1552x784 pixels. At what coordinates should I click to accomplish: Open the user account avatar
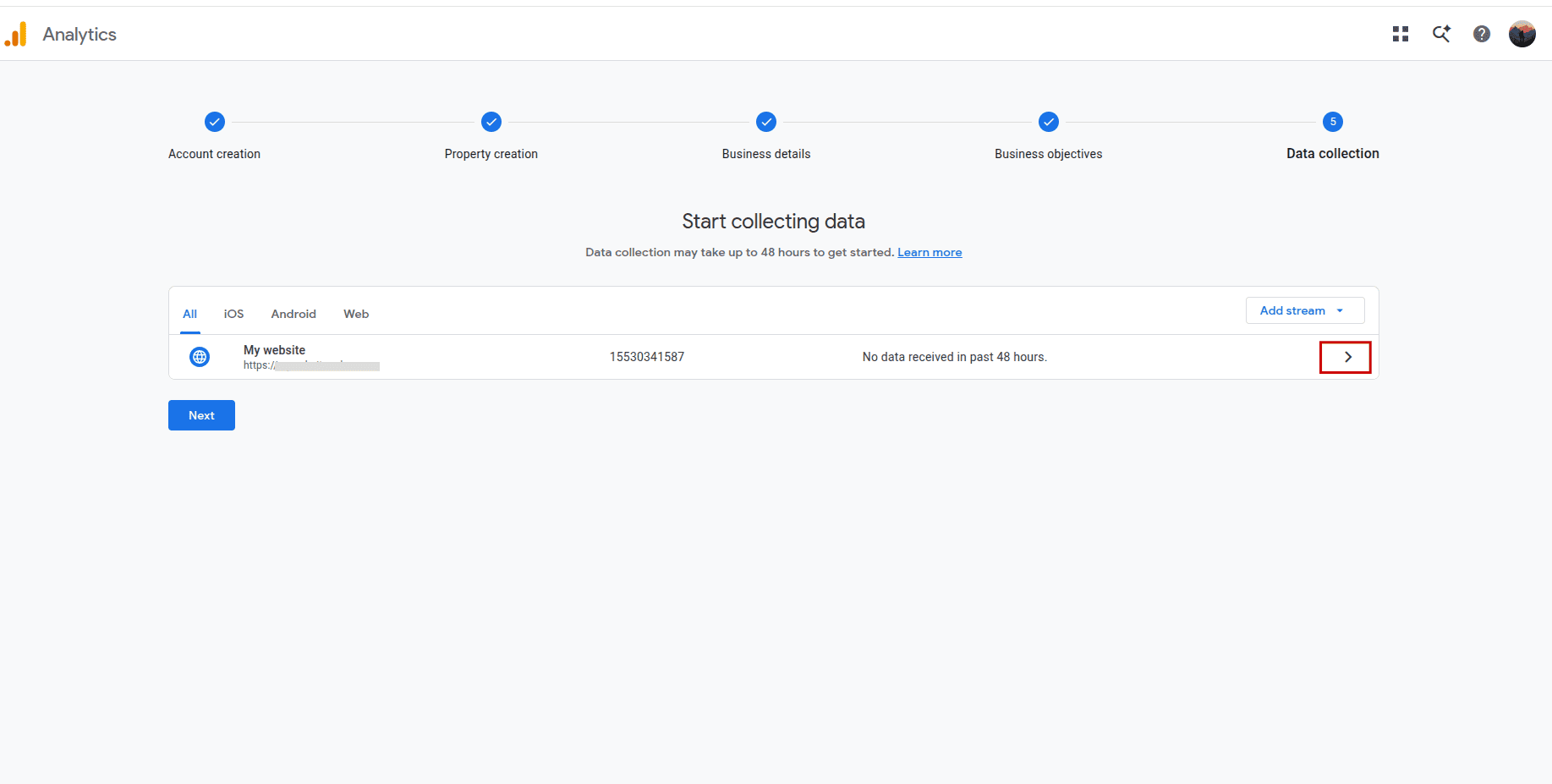coord(1522,34)
